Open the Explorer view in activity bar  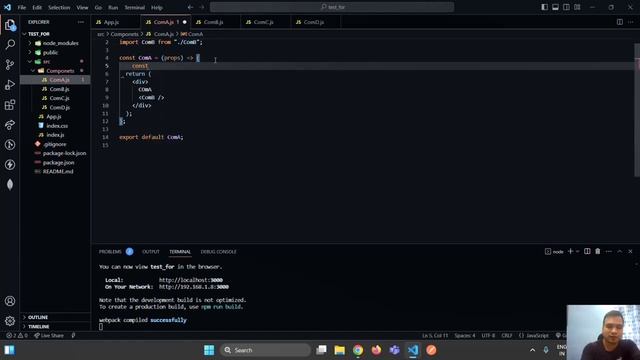click(x=10, y=25)
